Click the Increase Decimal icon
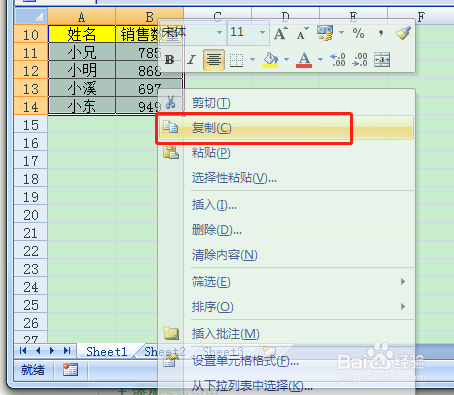454x395 pixels. [338, 60]
